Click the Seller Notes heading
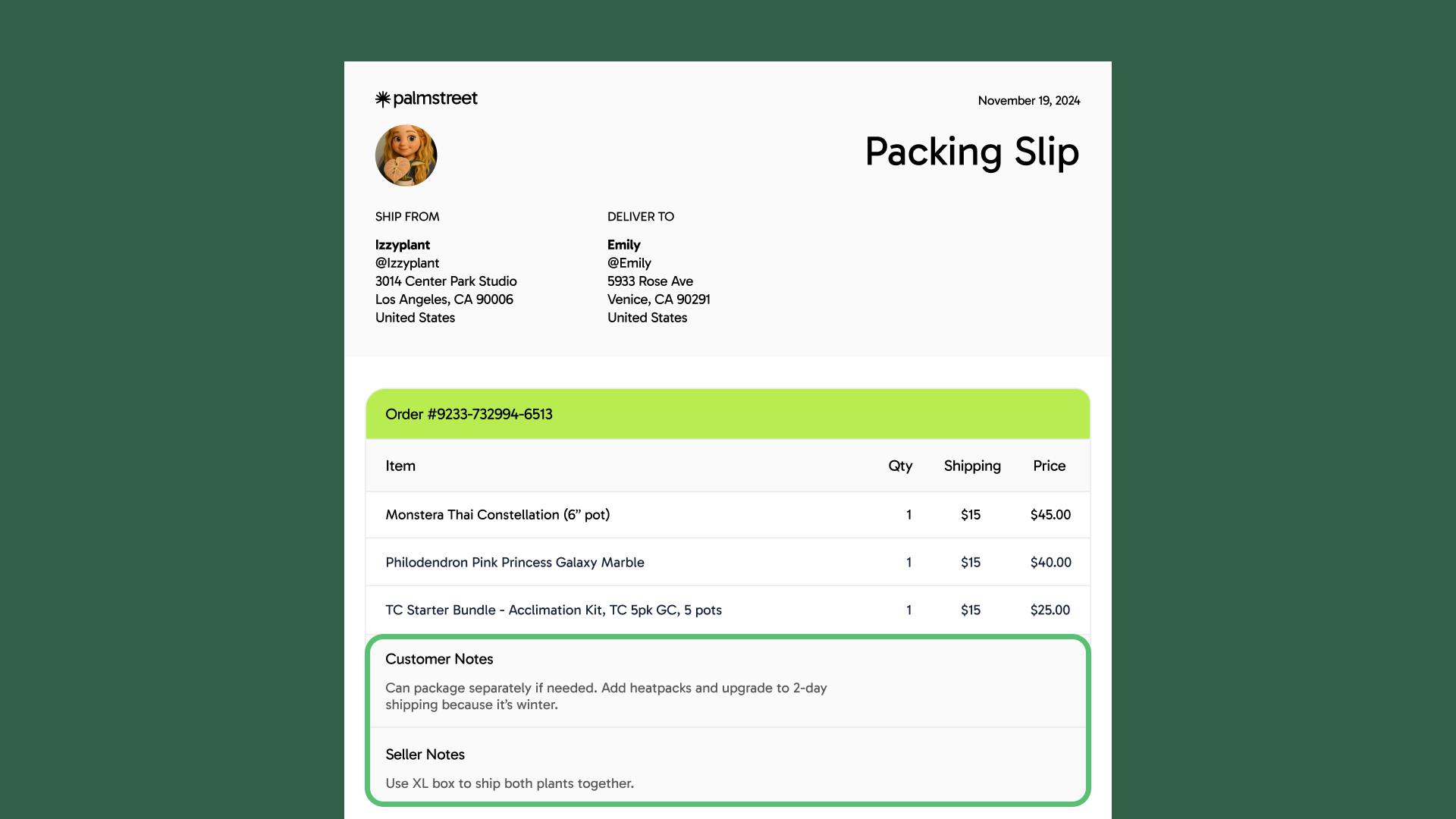The height and width of the screenshot is (819, 1456). pos(425,755)
